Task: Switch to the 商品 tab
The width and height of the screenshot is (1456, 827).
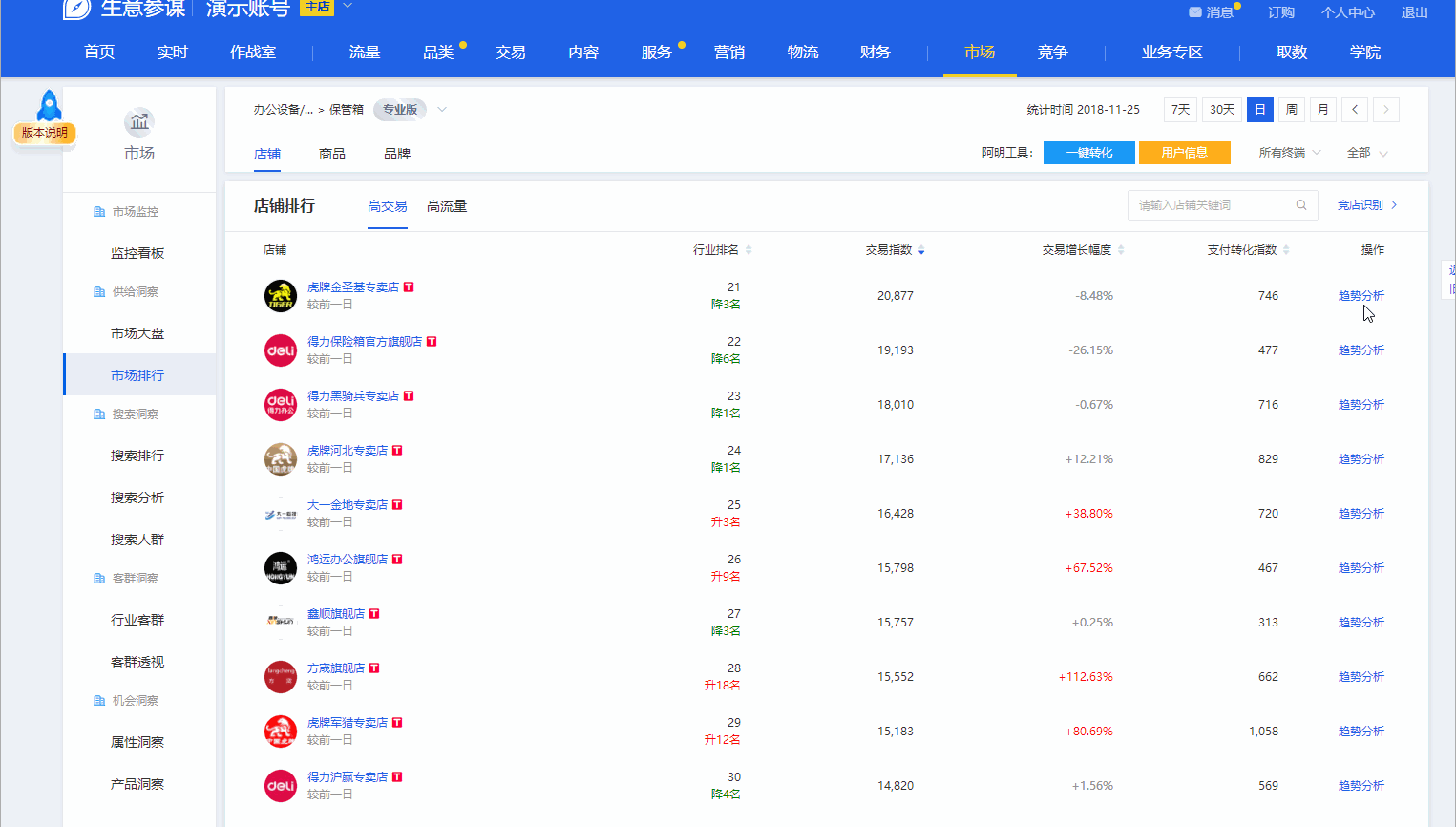Action: pyautogui.click(x=332, y=154)
